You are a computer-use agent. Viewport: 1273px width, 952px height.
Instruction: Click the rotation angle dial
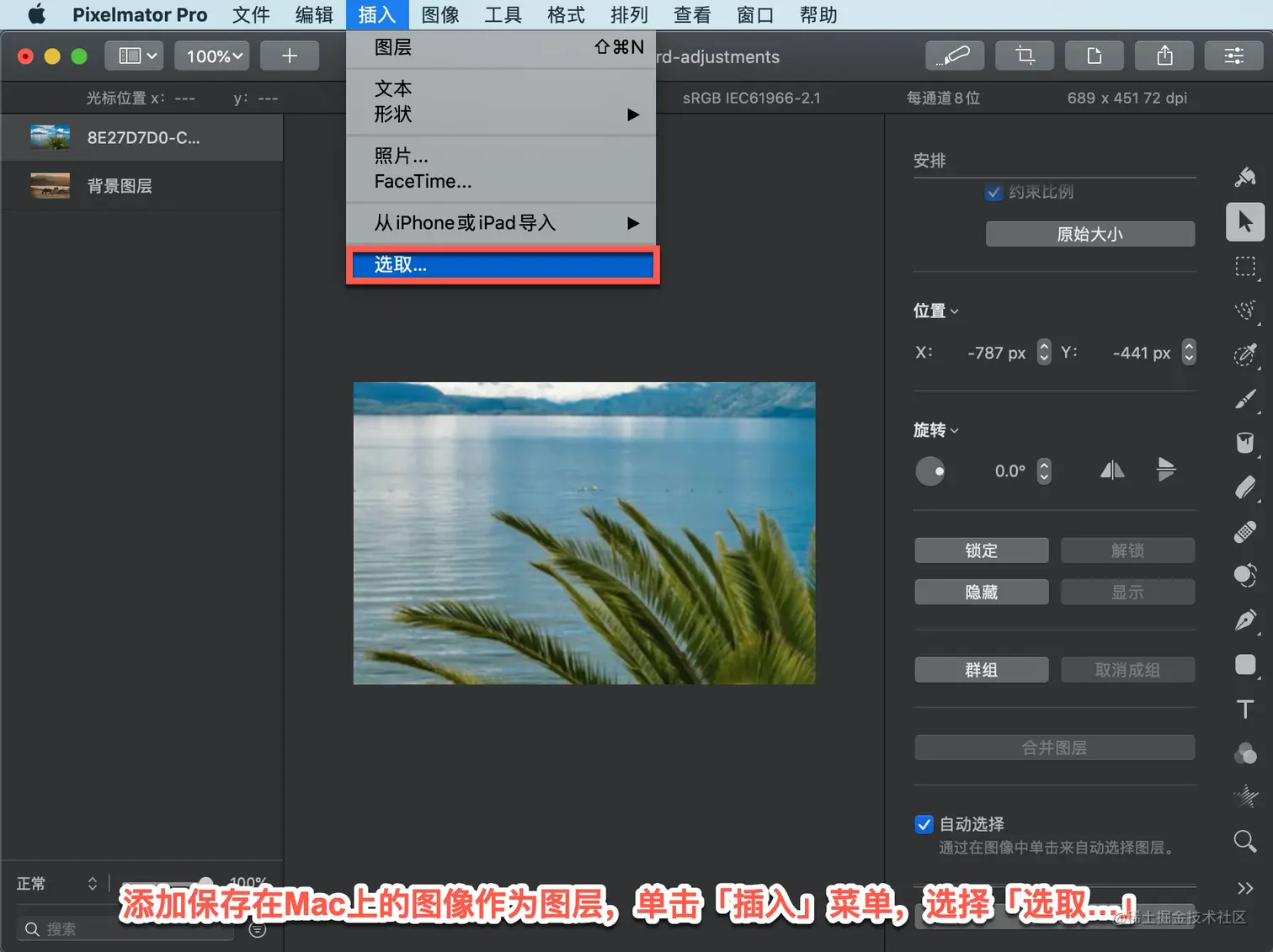click(930, 471)
